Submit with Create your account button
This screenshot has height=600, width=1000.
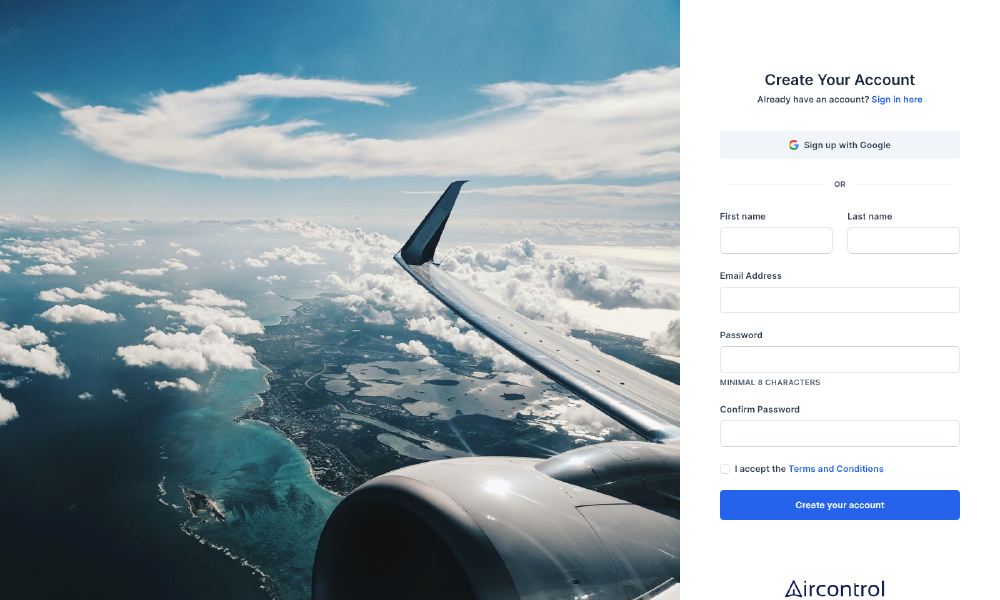pyautogui.click(x=839, y=505)
